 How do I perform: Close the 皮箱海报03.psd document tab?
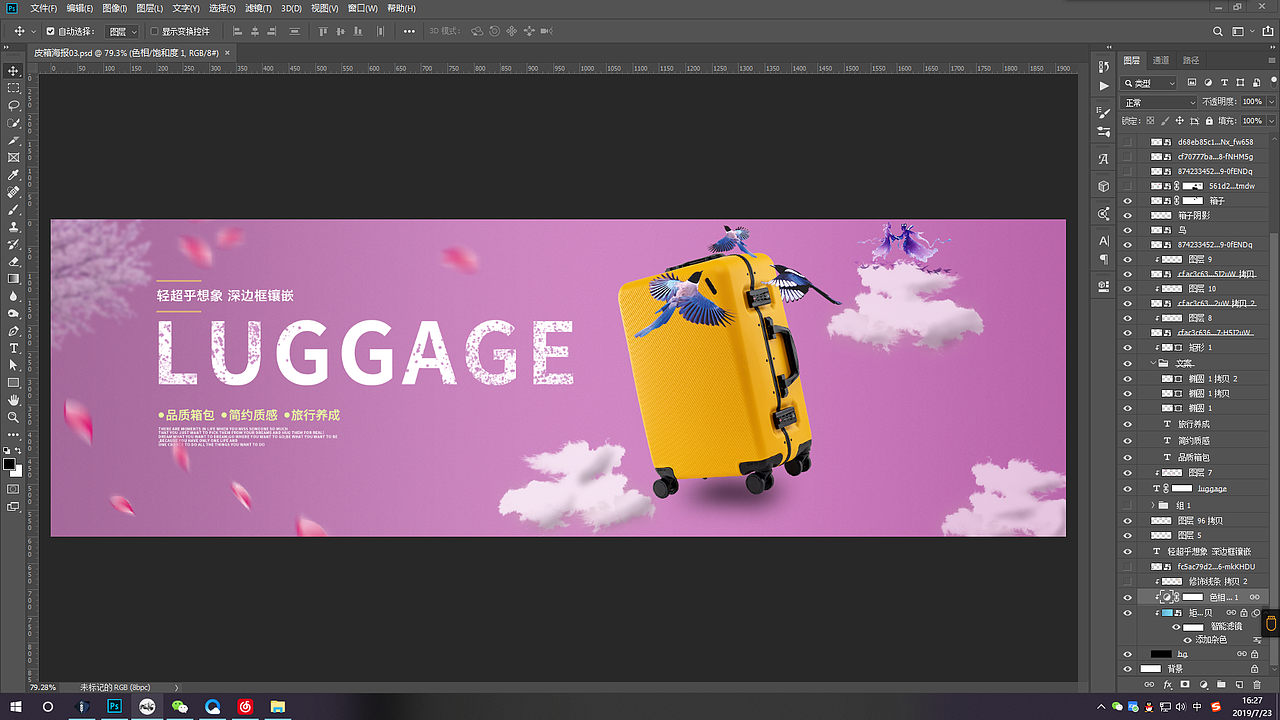click(x=227, y=52)
